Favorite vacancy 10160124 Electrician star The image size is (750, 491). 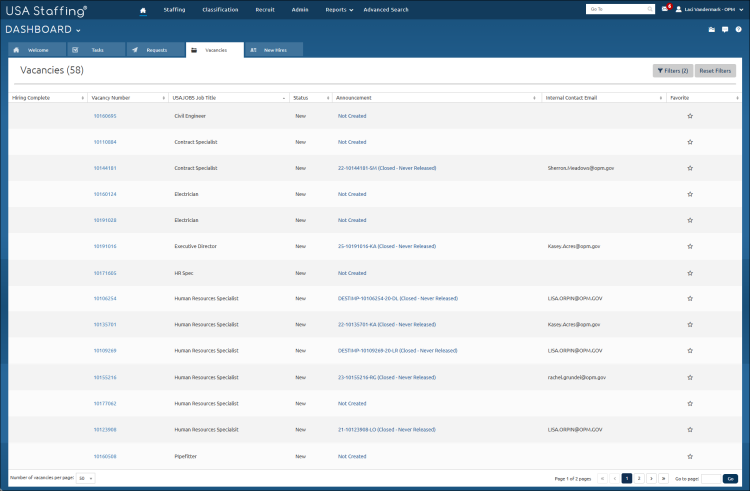pos(690,194)
